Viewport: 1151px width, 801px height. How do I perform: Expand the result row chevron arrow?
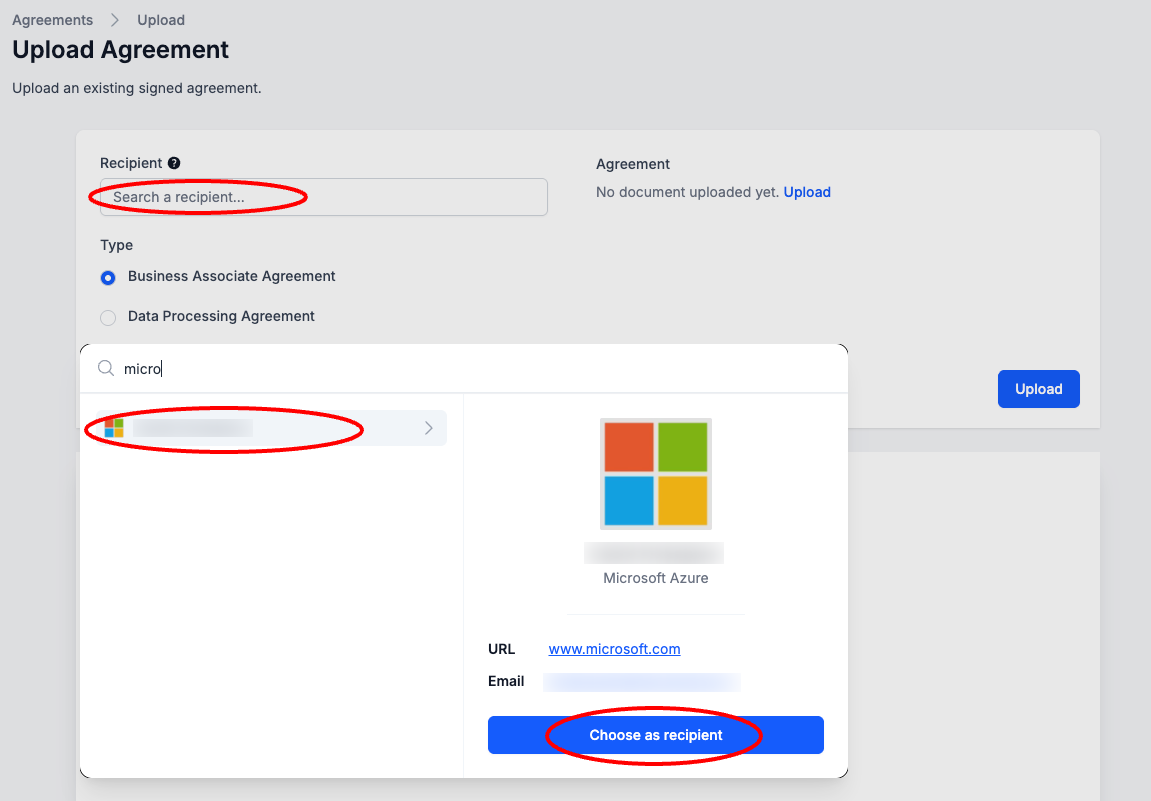click(429, 428)
